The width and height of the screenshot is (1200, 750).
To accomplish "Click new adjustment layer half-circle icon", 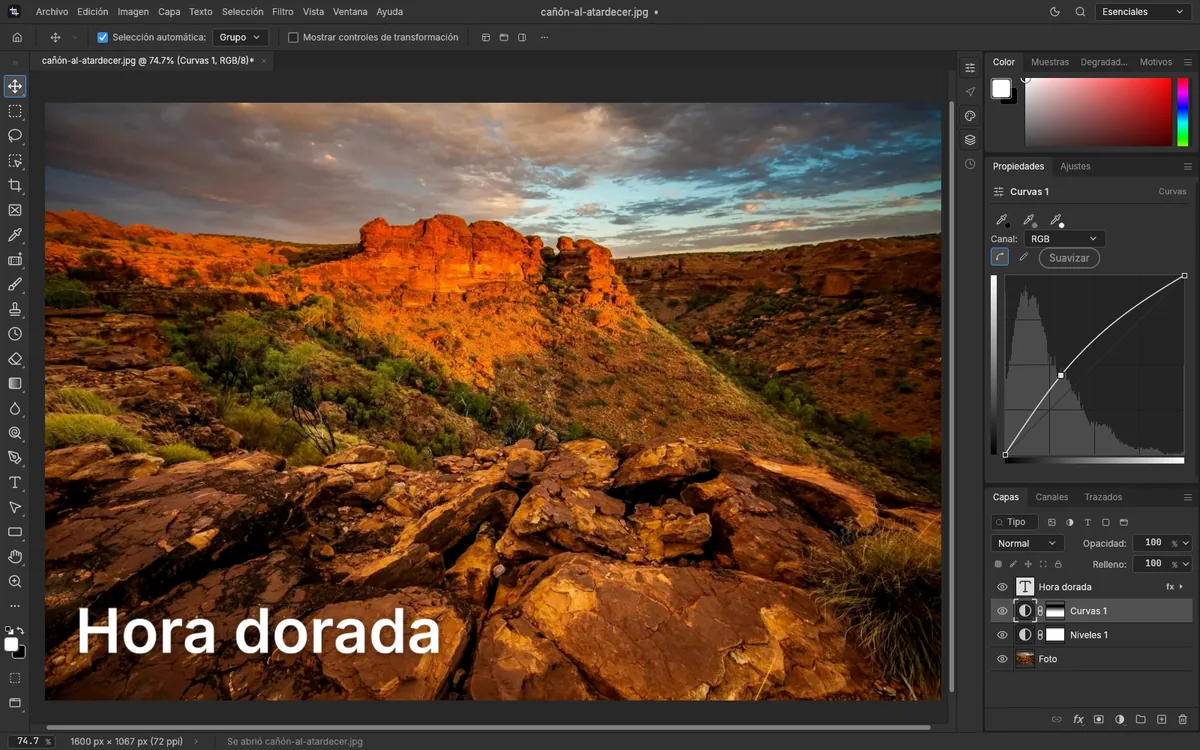I will click(1119, 719).
